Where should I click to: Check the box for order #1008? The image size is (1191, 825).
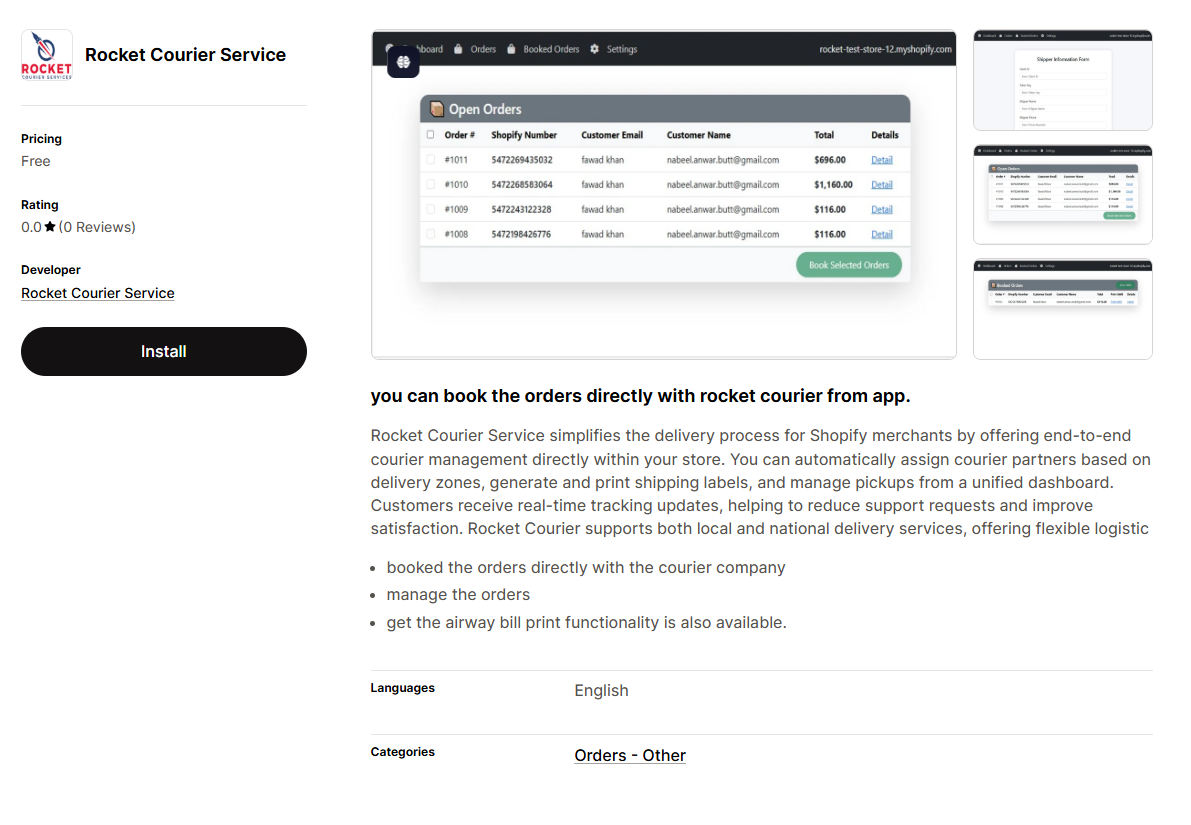tap(431, 235)
